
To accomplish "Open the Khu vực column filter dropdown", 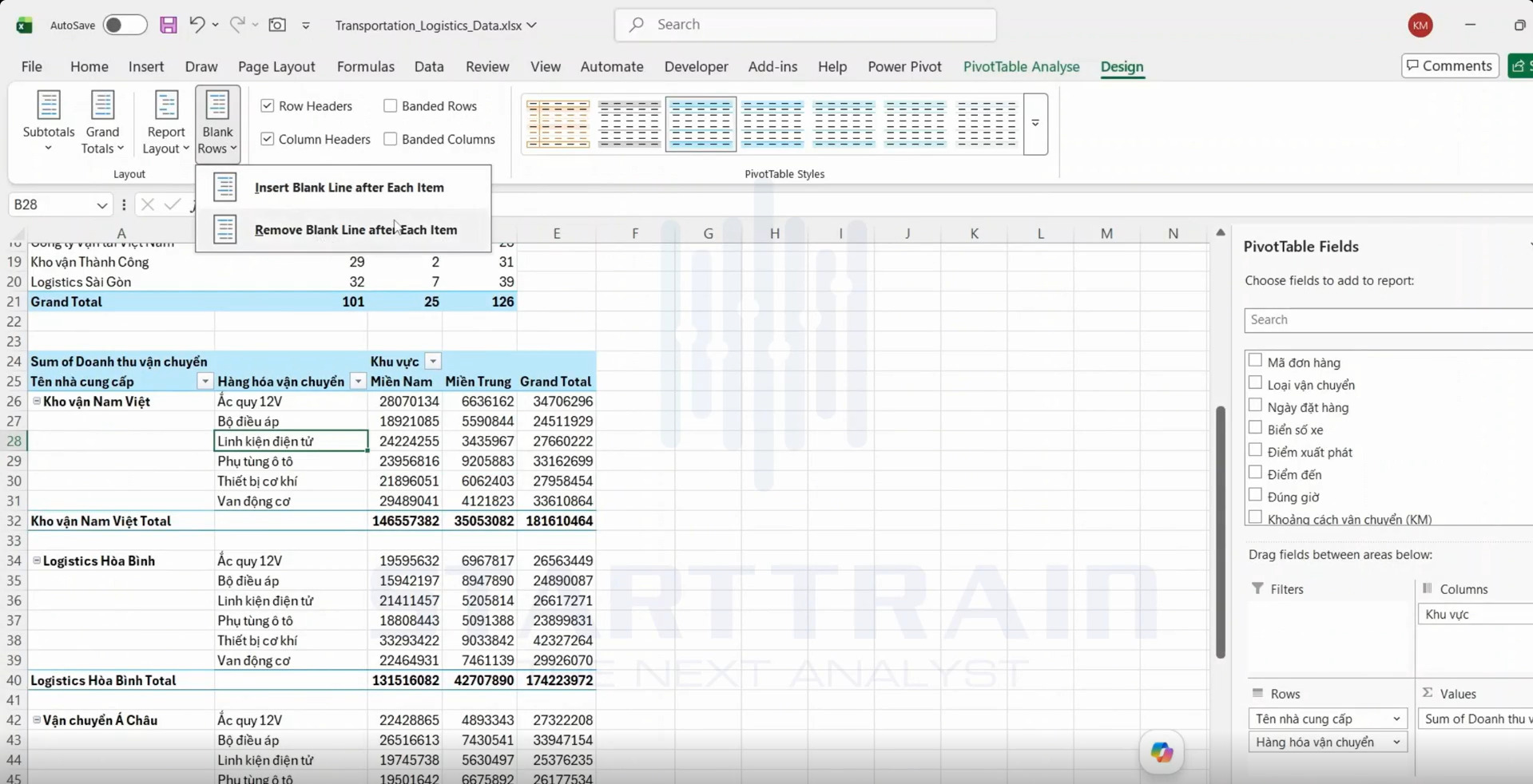I will click(433, 362).
